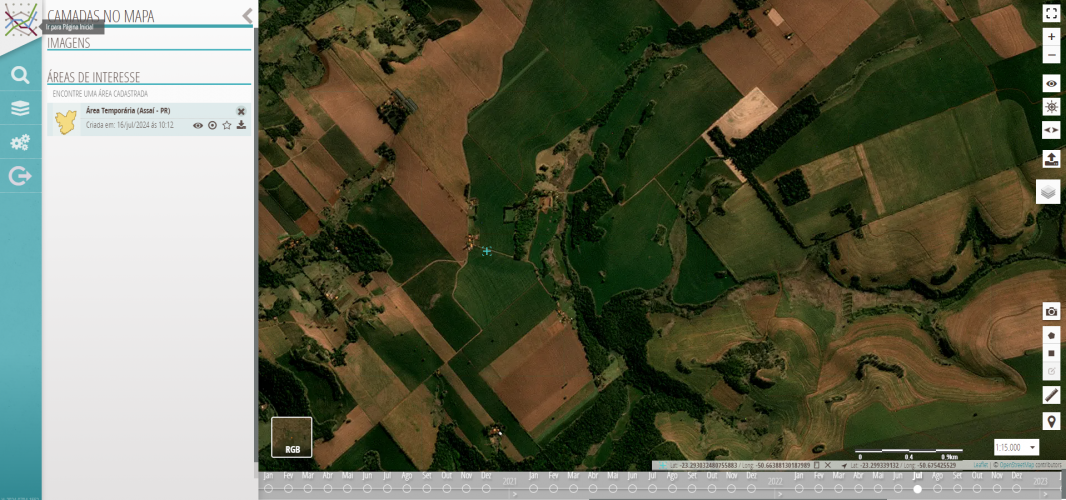Center map on Área Temporária target icon
Image resolution: width=1066 pixels, height=500 pixels.
coord(212,125)
